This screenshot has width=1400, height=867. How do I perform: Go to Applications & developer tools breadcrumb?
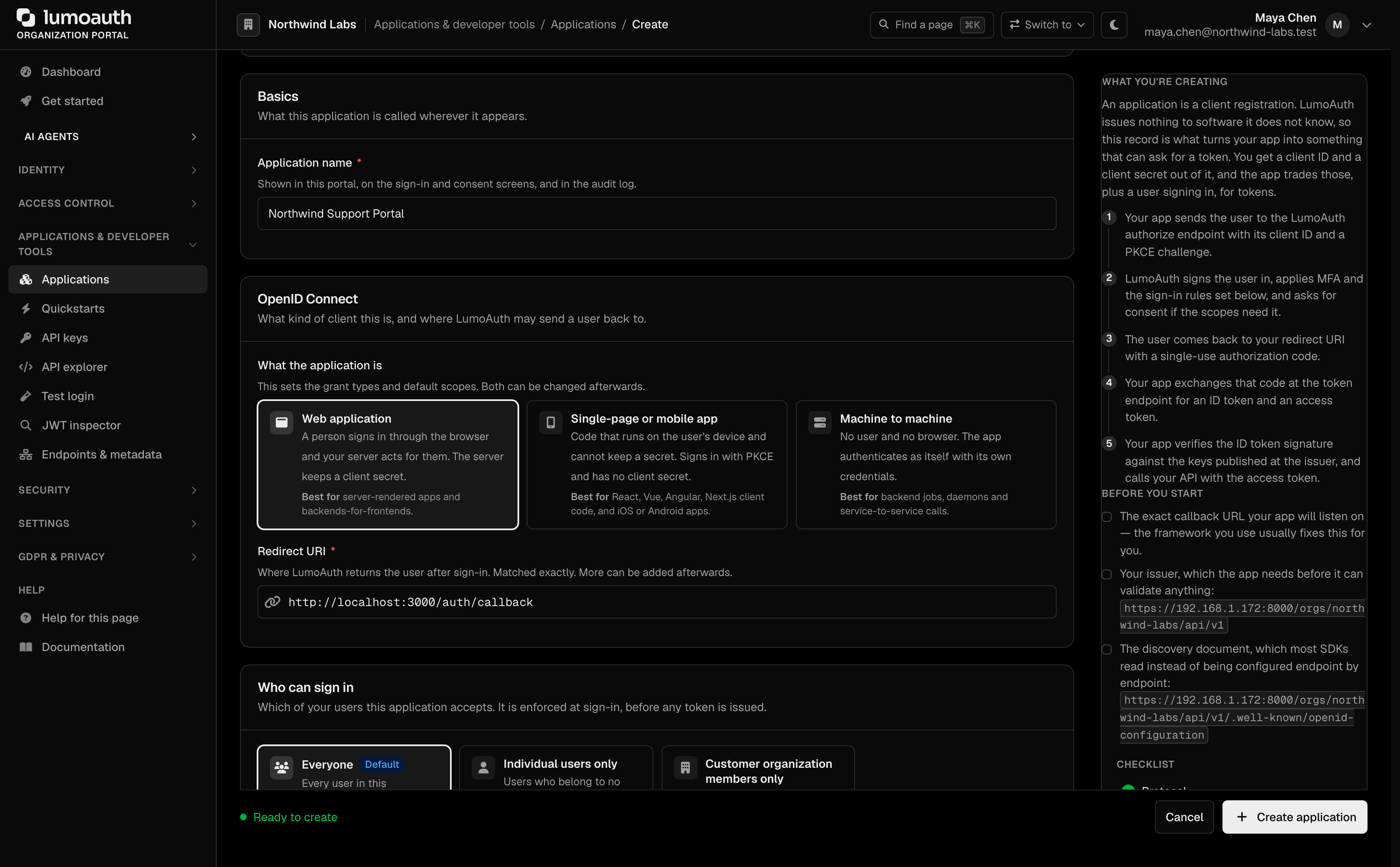[x=455, y=25]
